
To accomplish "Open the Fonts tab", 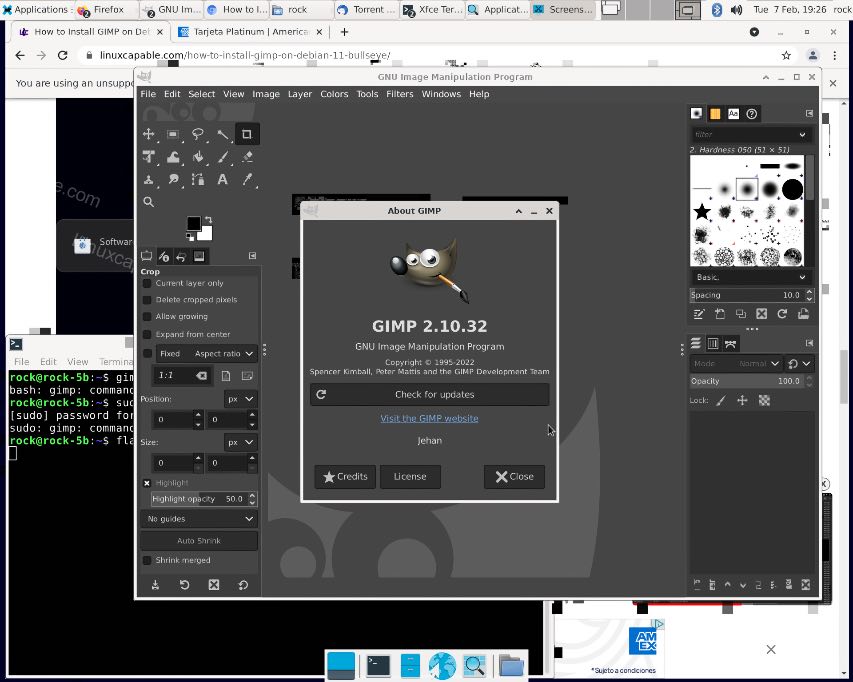I will (x=733, y=114).
